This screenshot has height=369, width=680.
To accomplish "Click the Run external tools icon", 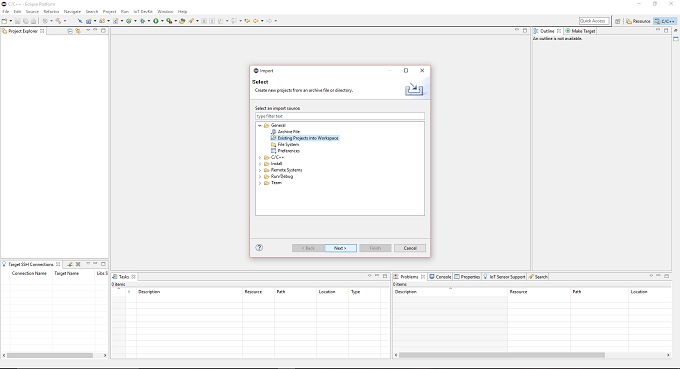I will tap(169, 21).
